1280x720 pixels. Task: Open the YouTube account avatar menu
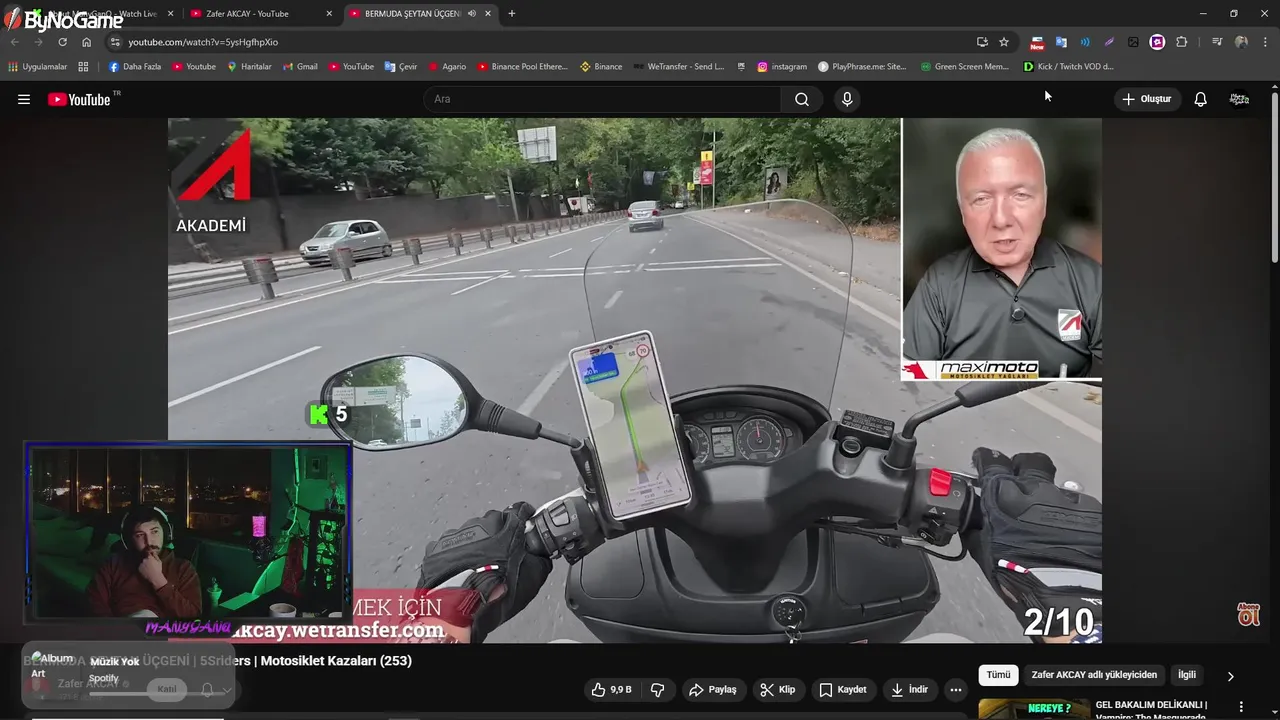(1239, 99)
